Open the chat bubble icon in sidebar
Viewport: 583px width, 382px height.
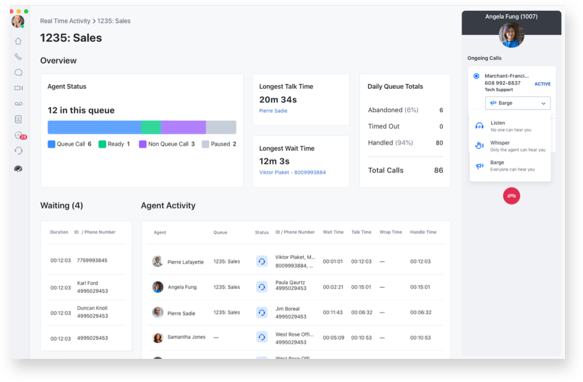18,72
